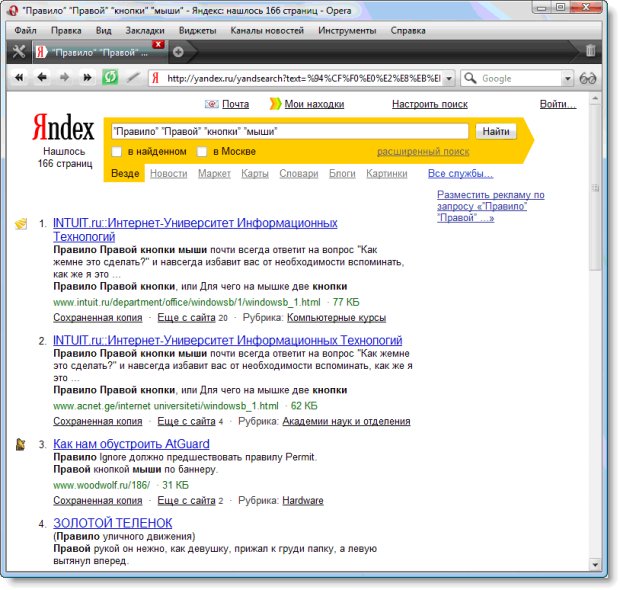Open the Мои находки link
Screen dimensions: 620x590
[x=314, y=104]
